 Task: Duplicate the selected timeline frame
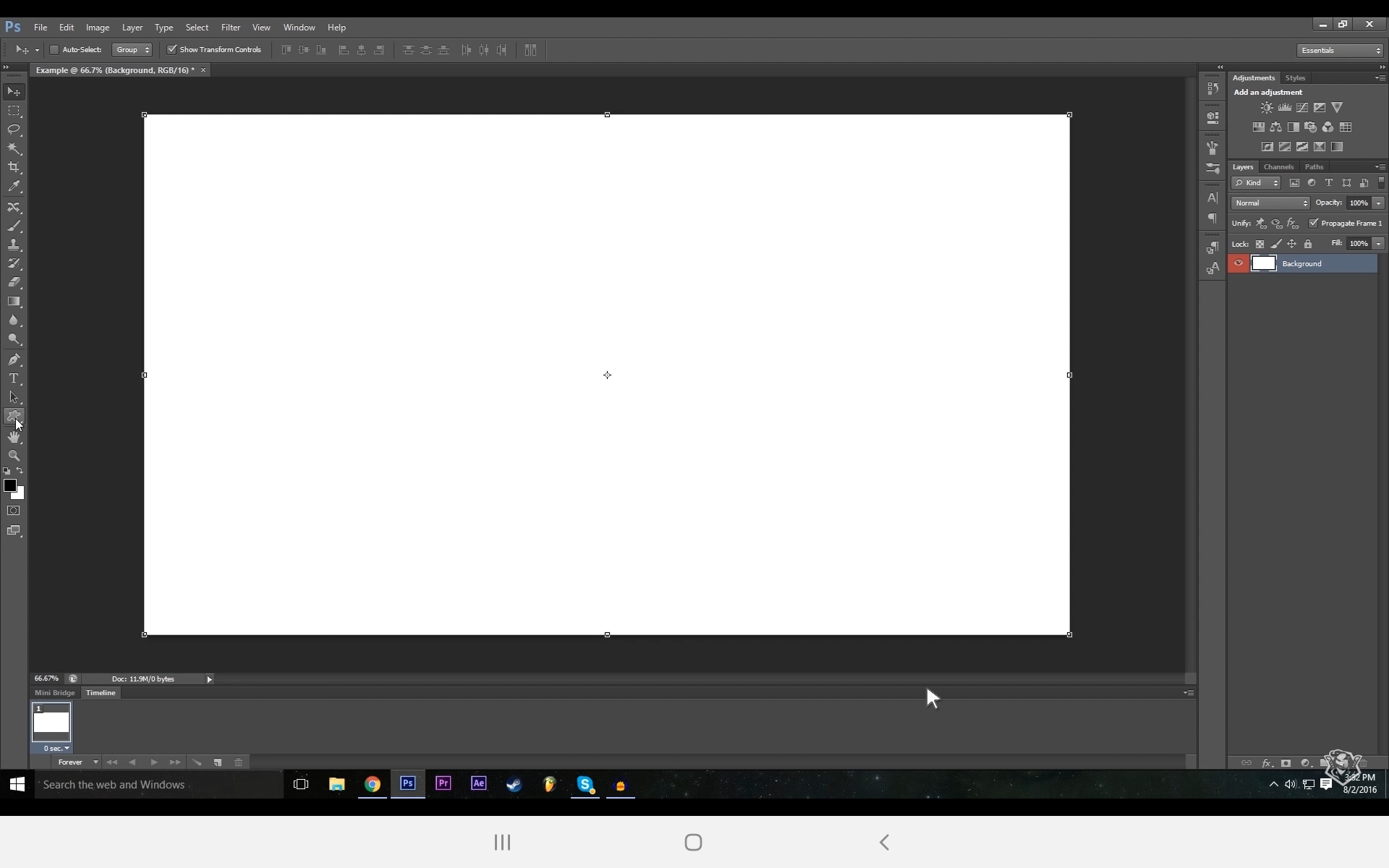[218, 762]
